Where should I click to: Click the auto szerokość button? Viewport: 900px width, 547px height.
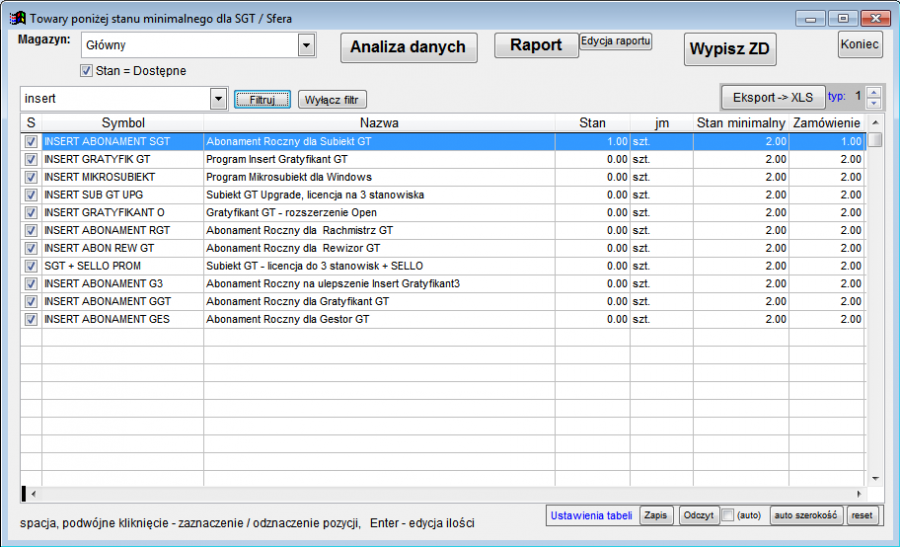pos(806,515)
